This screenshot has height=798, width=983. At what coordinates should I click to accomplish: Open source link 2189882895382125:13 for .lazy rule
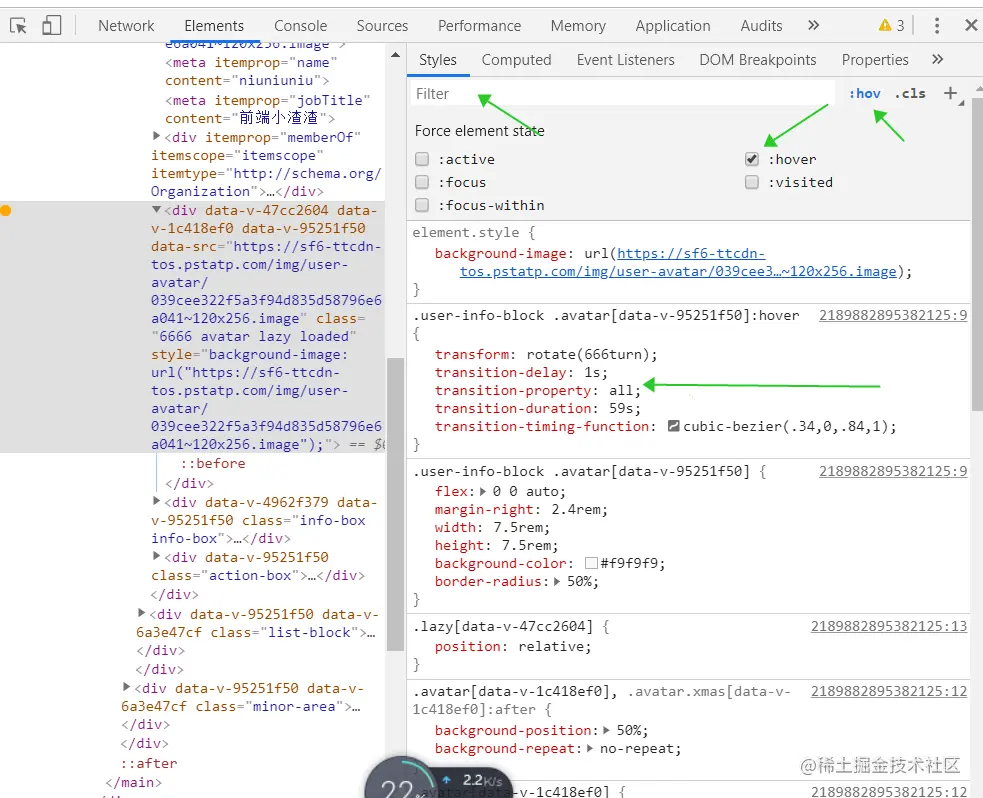(889, 626)
